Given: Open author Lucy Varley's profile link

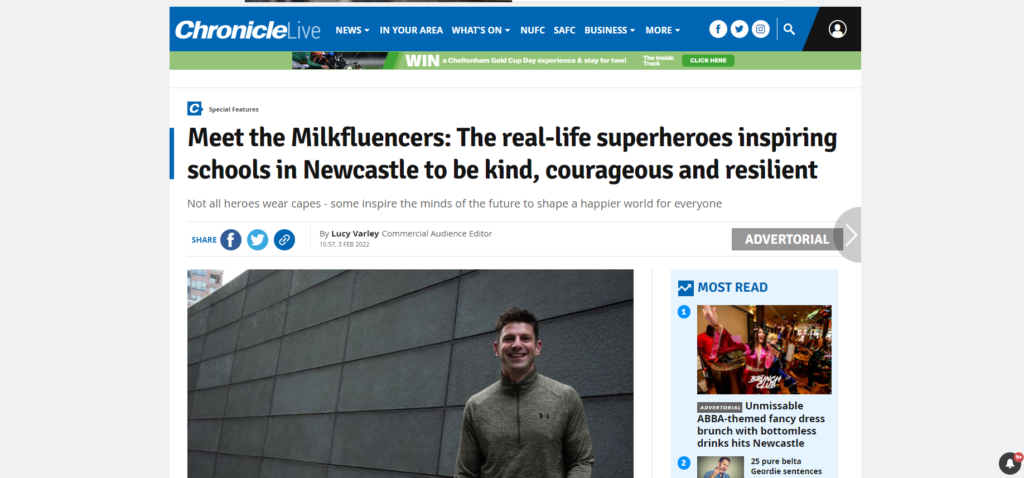Looking at the screenshot, I should tap(355, 234).
